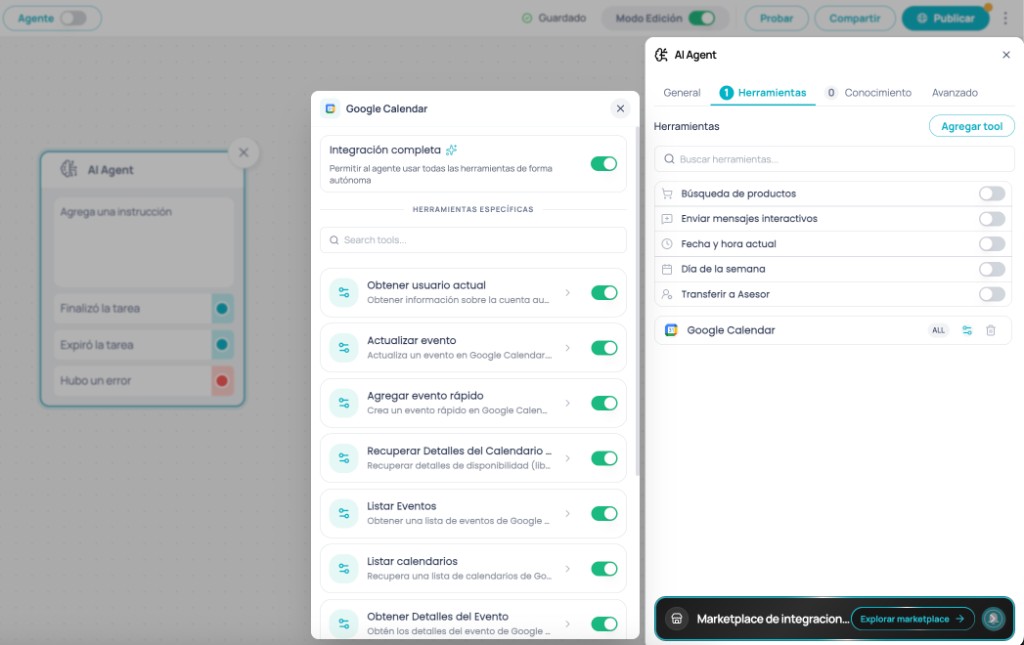Enable Día de la semana tool
Screen dimensions: 1024x645
pos(992,269)
